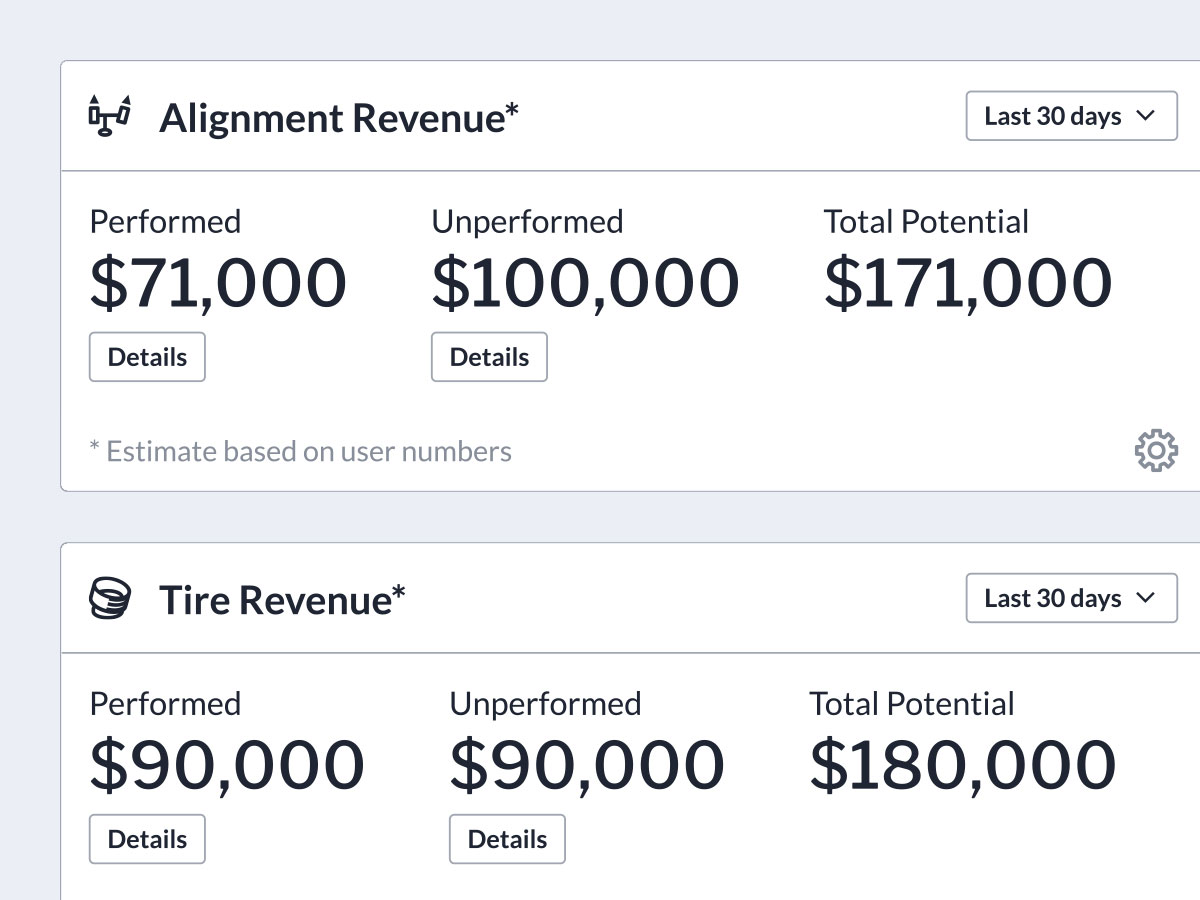
Task: Open settings gear in Alignment Revenue card
Action: click(x=1156, y=451)
